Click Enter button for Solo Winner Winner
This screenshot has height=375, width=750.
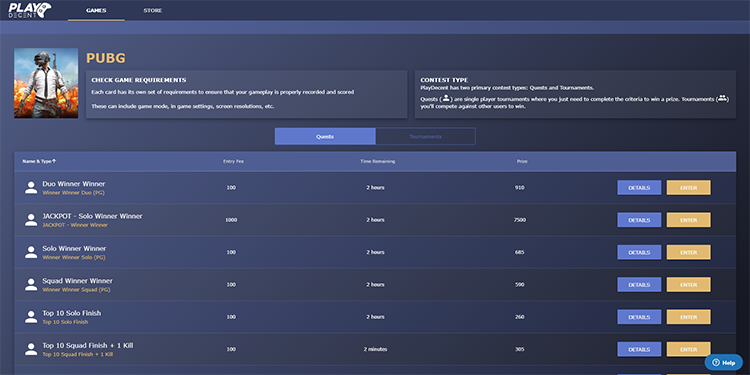tap(688, 252)
